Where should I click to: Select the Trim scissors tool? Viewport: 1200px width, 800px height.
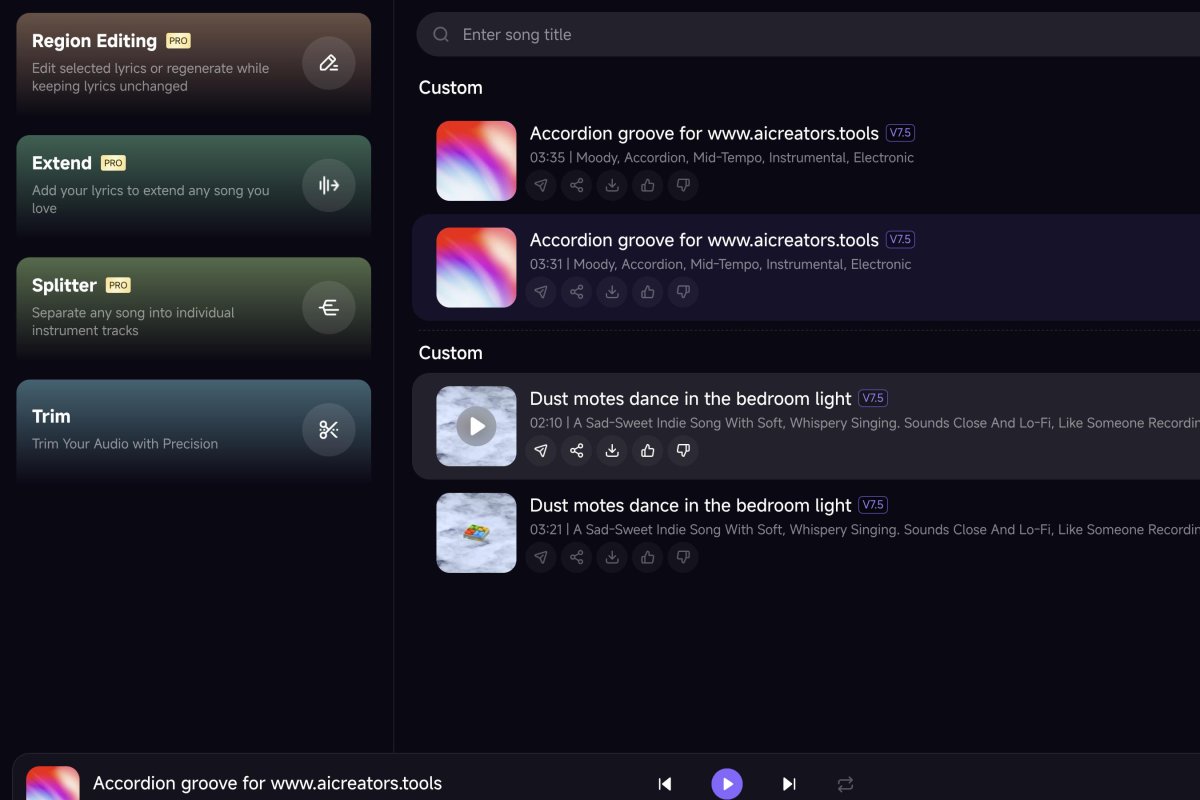[328, 429]
